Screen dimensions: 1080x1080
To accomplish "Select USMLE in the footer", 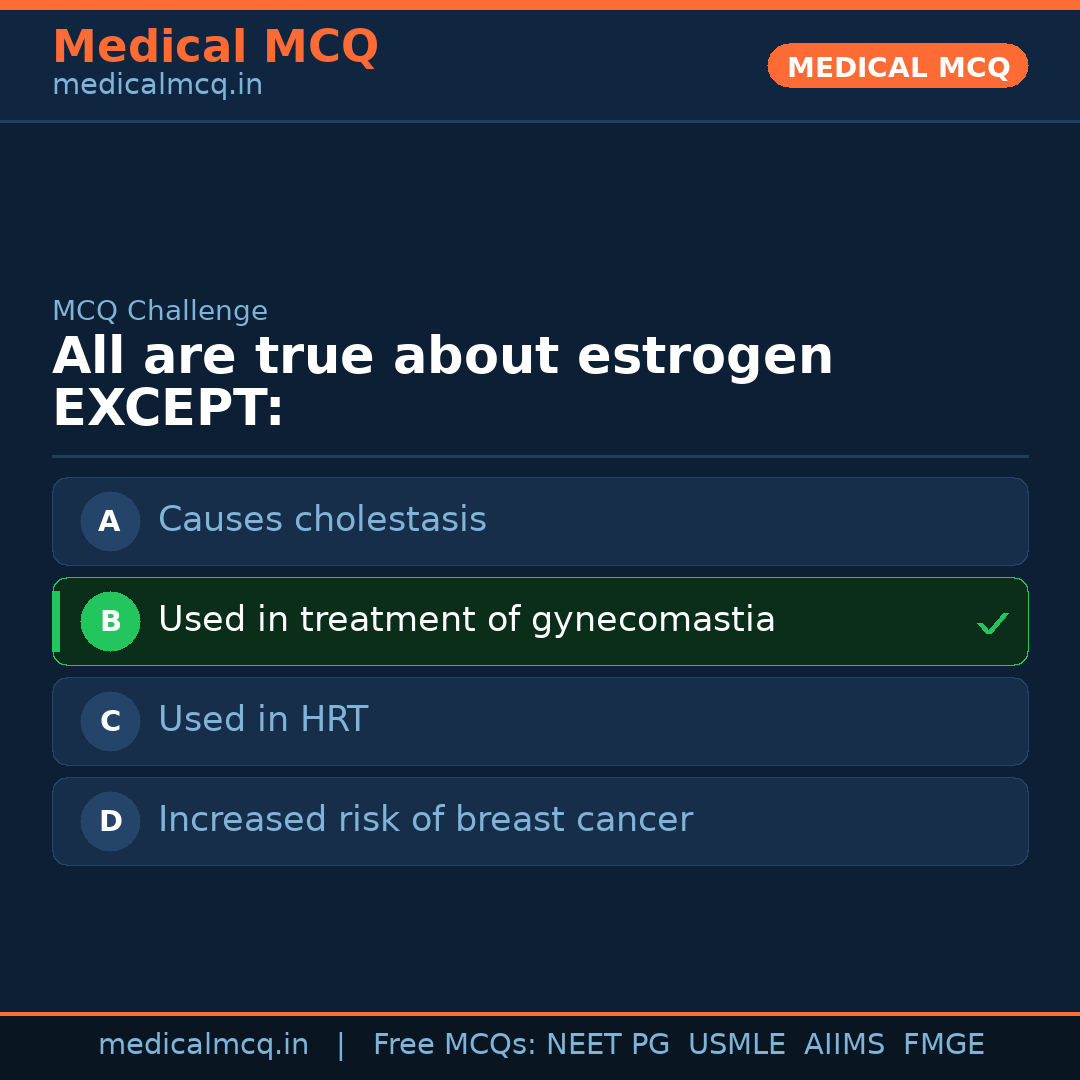I will click(x=736, y=1045).
